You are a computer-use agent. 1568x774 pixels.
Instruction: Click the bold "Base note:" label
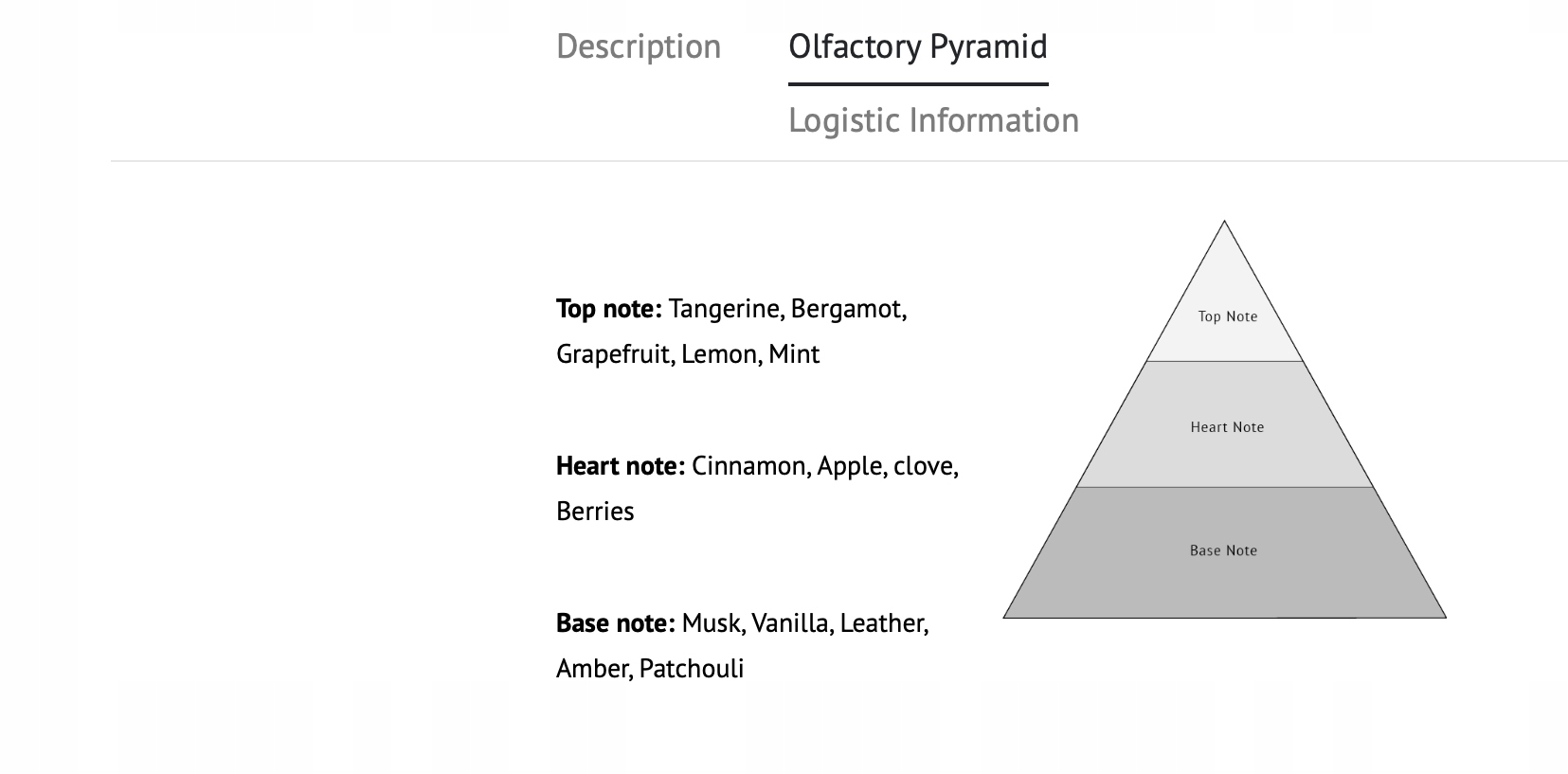point(615,623)
